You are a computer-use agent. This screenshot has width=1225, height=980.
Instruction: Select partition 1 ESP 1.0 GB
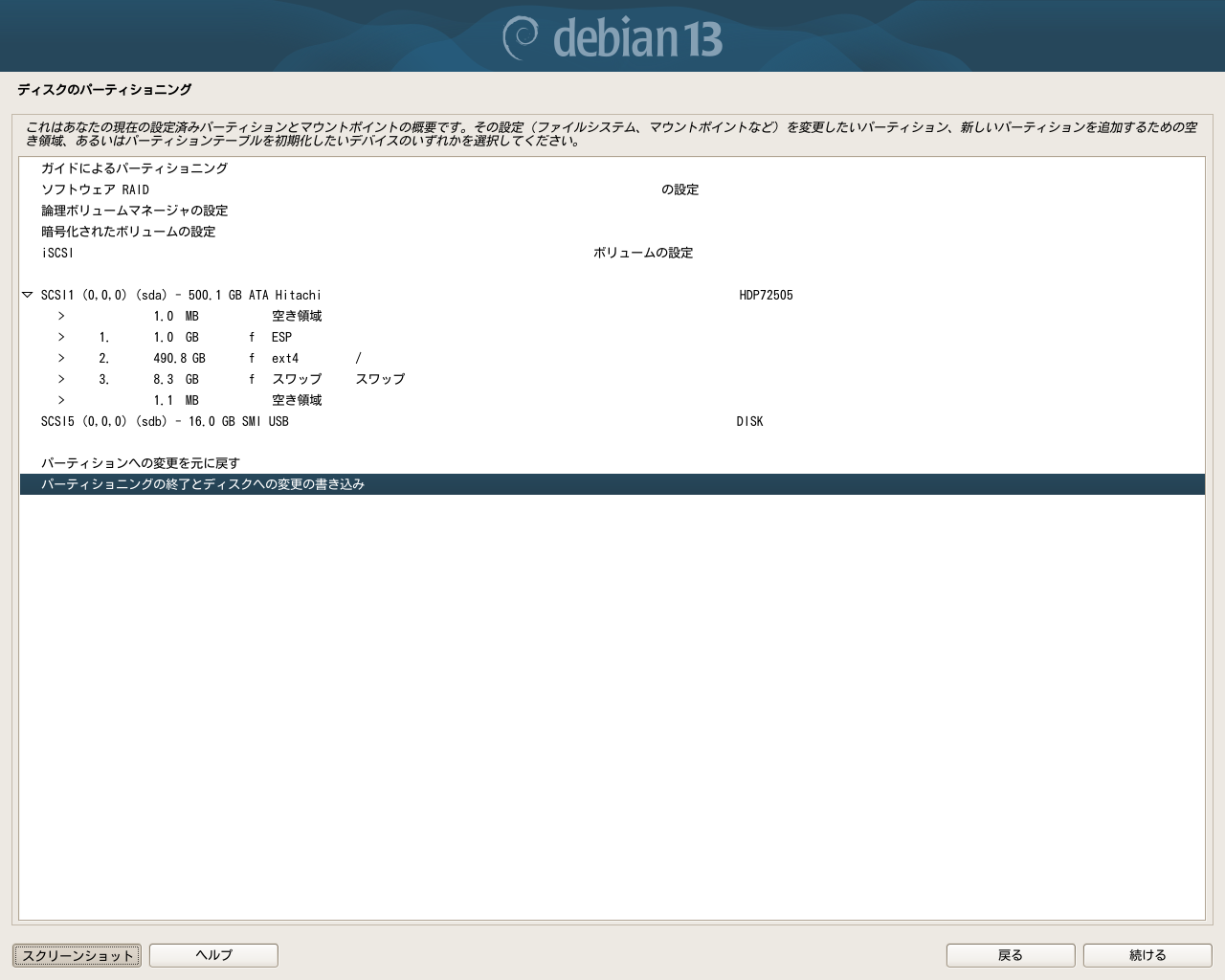(612, 337)
